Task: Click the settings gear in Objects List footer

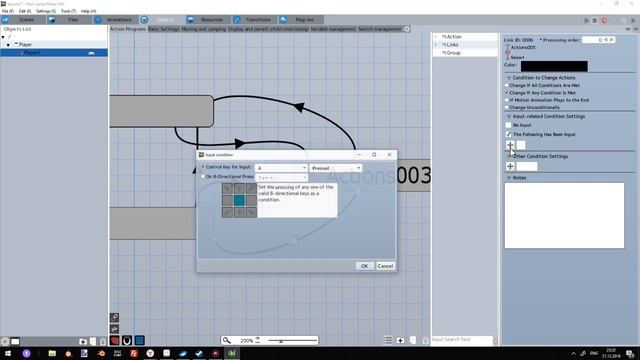Action: pos(5,341)
